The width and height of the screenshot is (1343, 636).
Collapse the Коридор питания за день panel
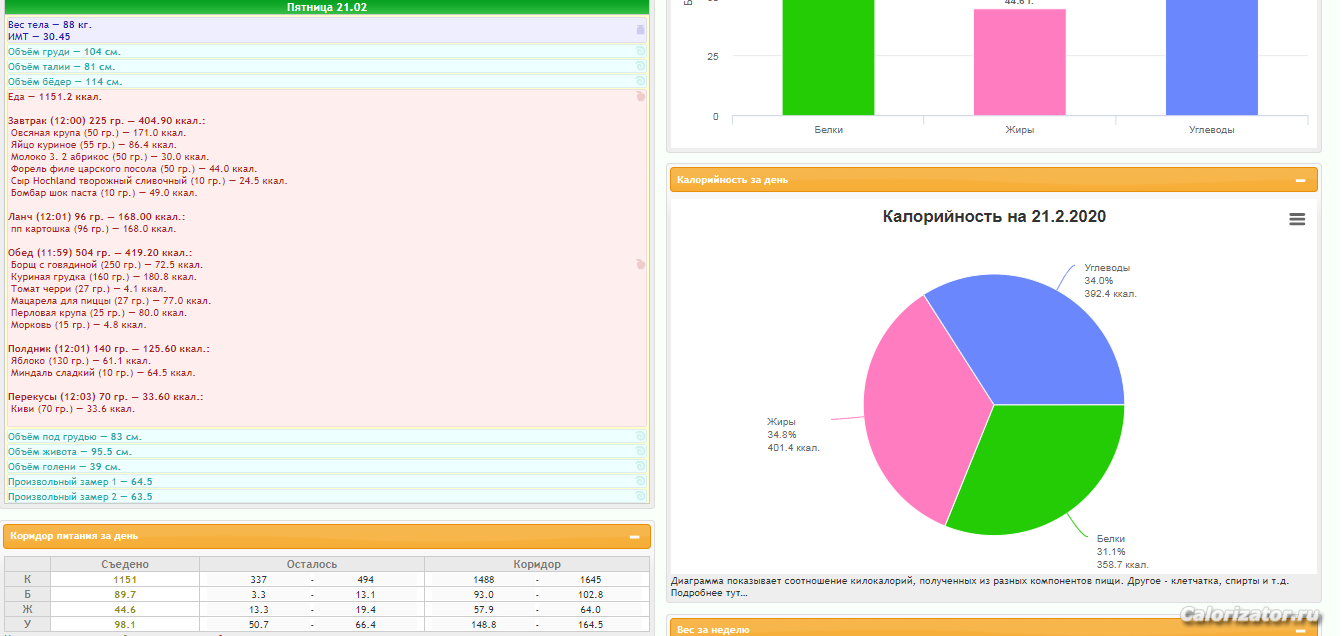pyautogui.click(x=634, y=536)
